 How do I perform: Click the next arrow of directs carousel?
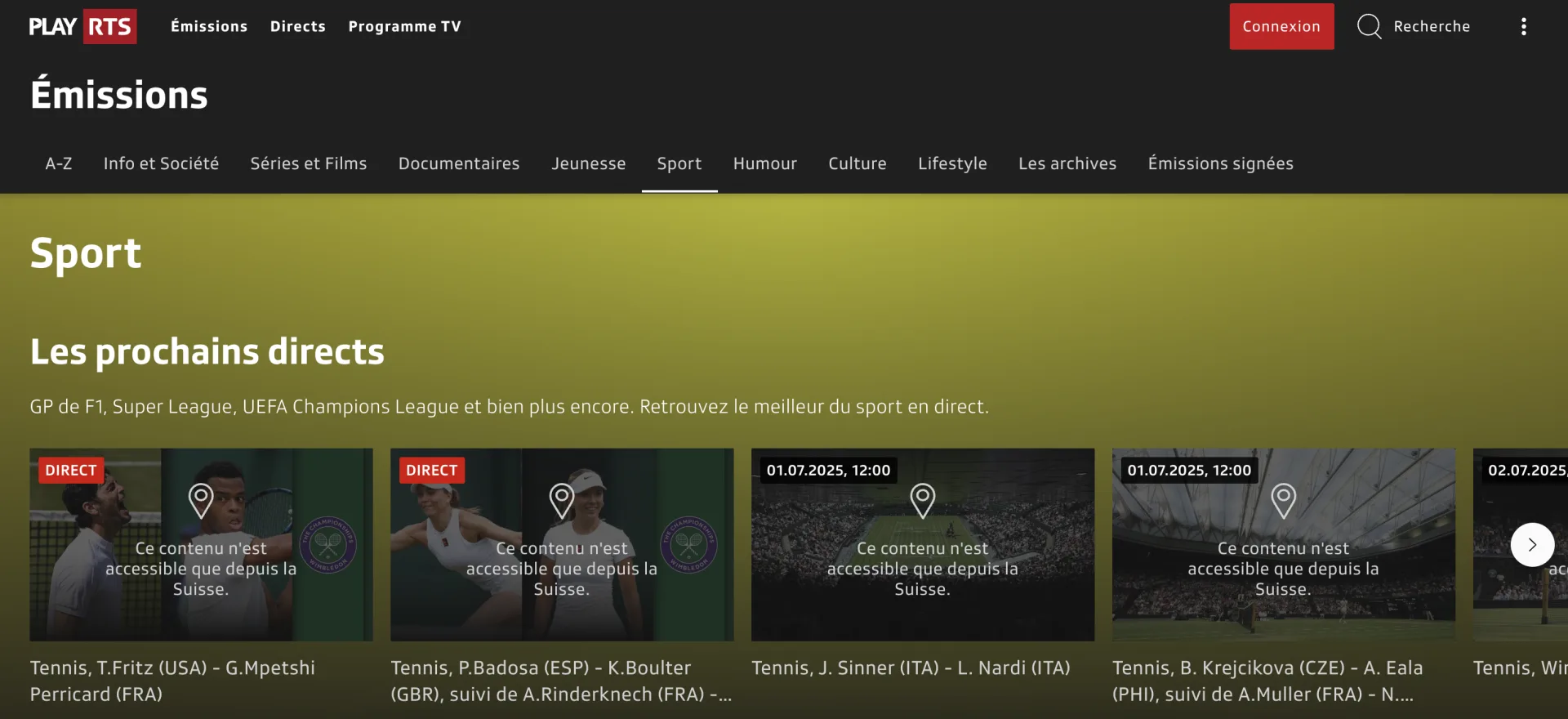click(x=1532, y=545)
